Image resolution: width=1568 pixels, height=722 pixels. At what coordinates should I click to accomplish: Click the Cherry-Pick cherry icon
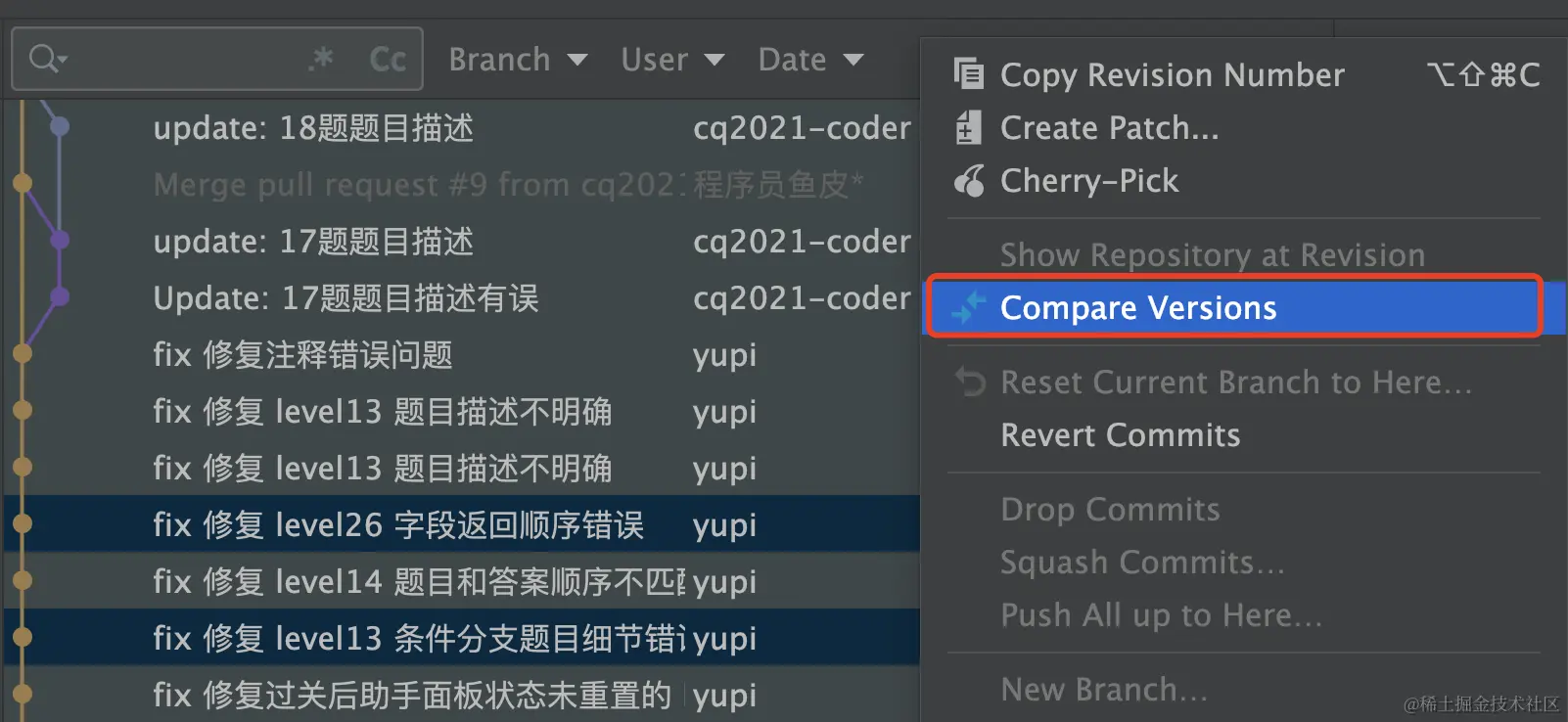[x=968, y=180]
